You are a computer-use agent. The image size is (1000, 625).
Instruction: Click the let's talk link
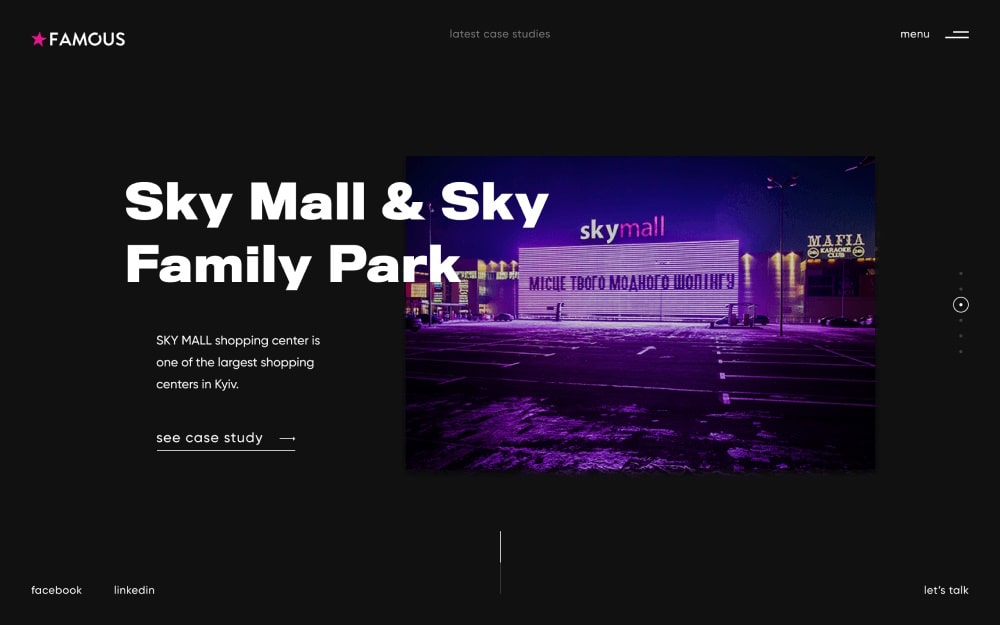point(945,590)
